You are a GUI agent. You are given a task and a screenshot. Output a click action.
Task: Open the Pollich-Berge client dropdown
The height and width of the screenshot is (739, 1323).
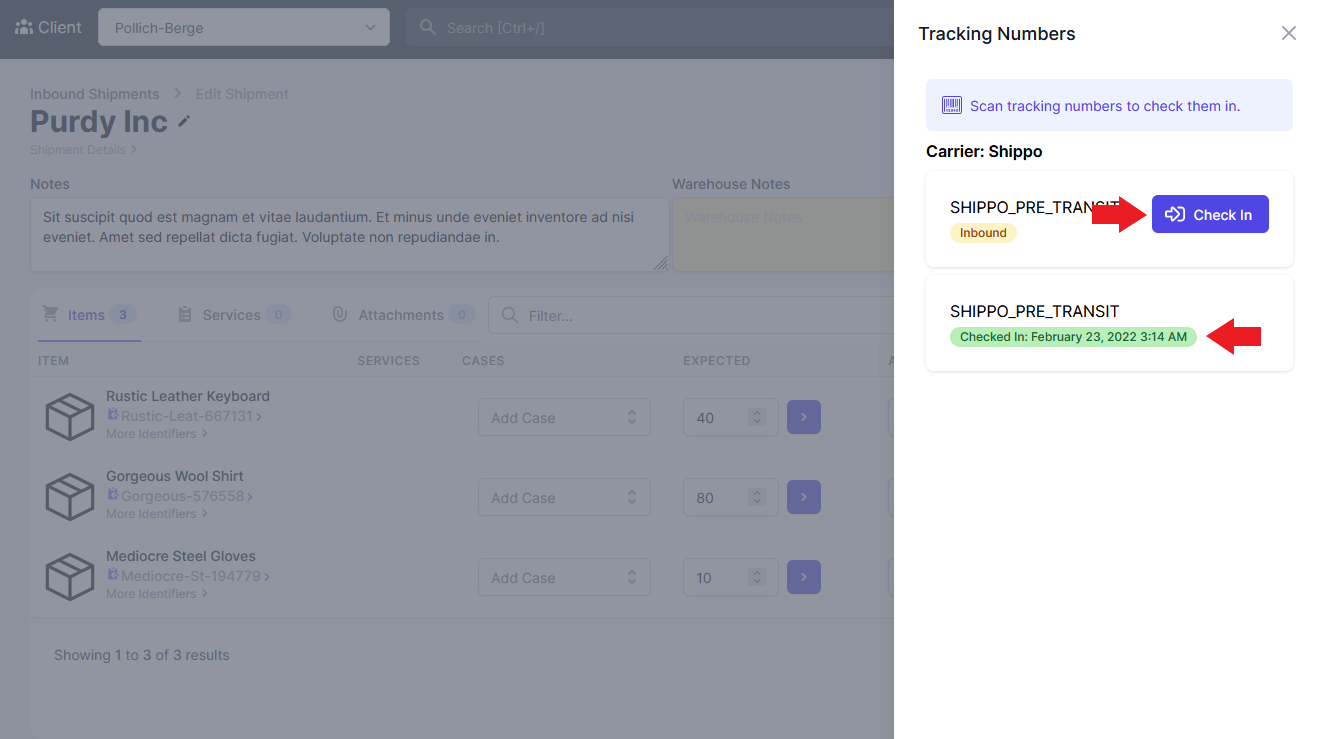pyautogui.click(x=244, y=28)
